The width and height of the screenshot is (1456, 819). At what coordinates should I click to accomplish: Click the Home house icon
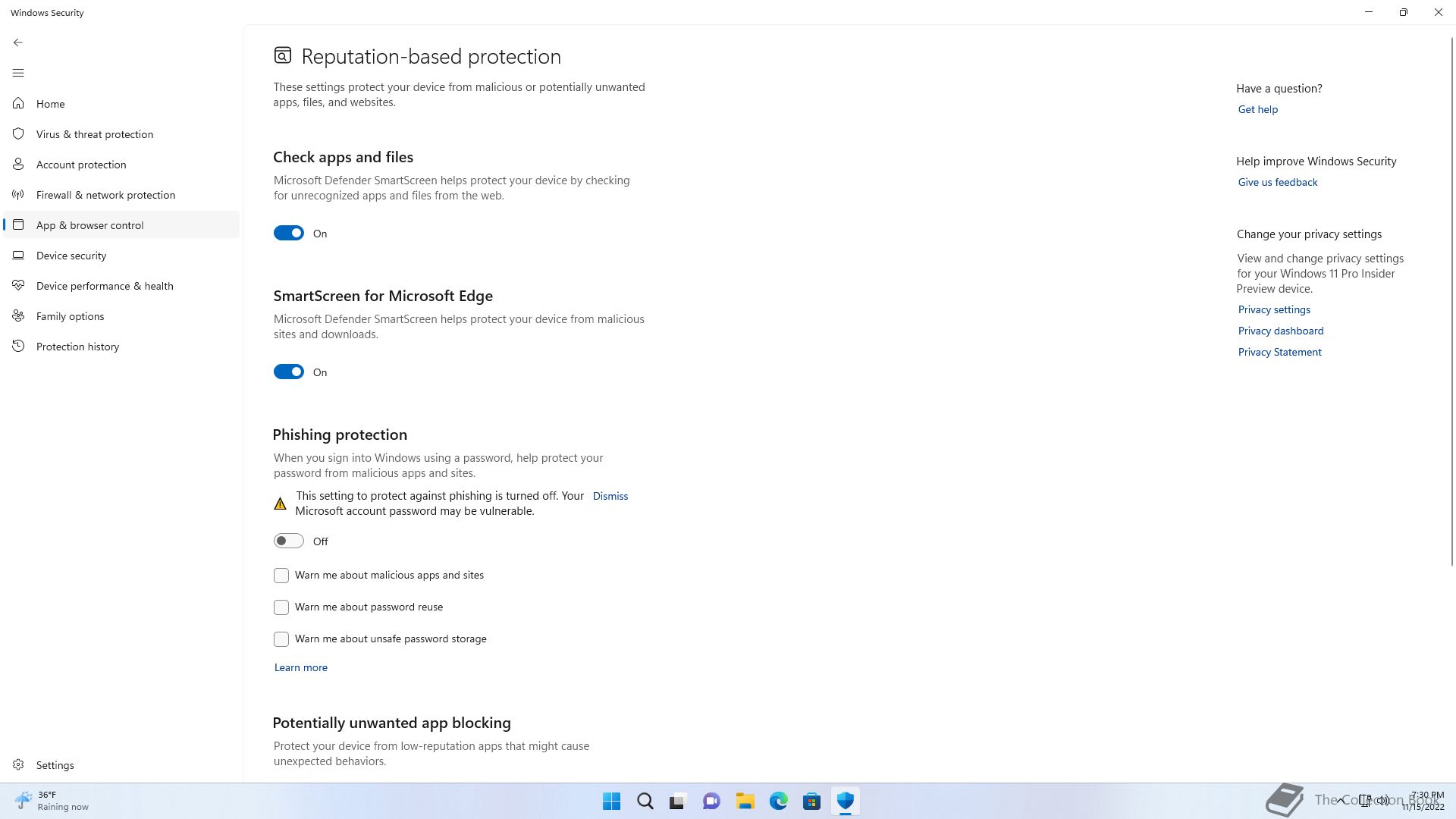click(18, 103)
